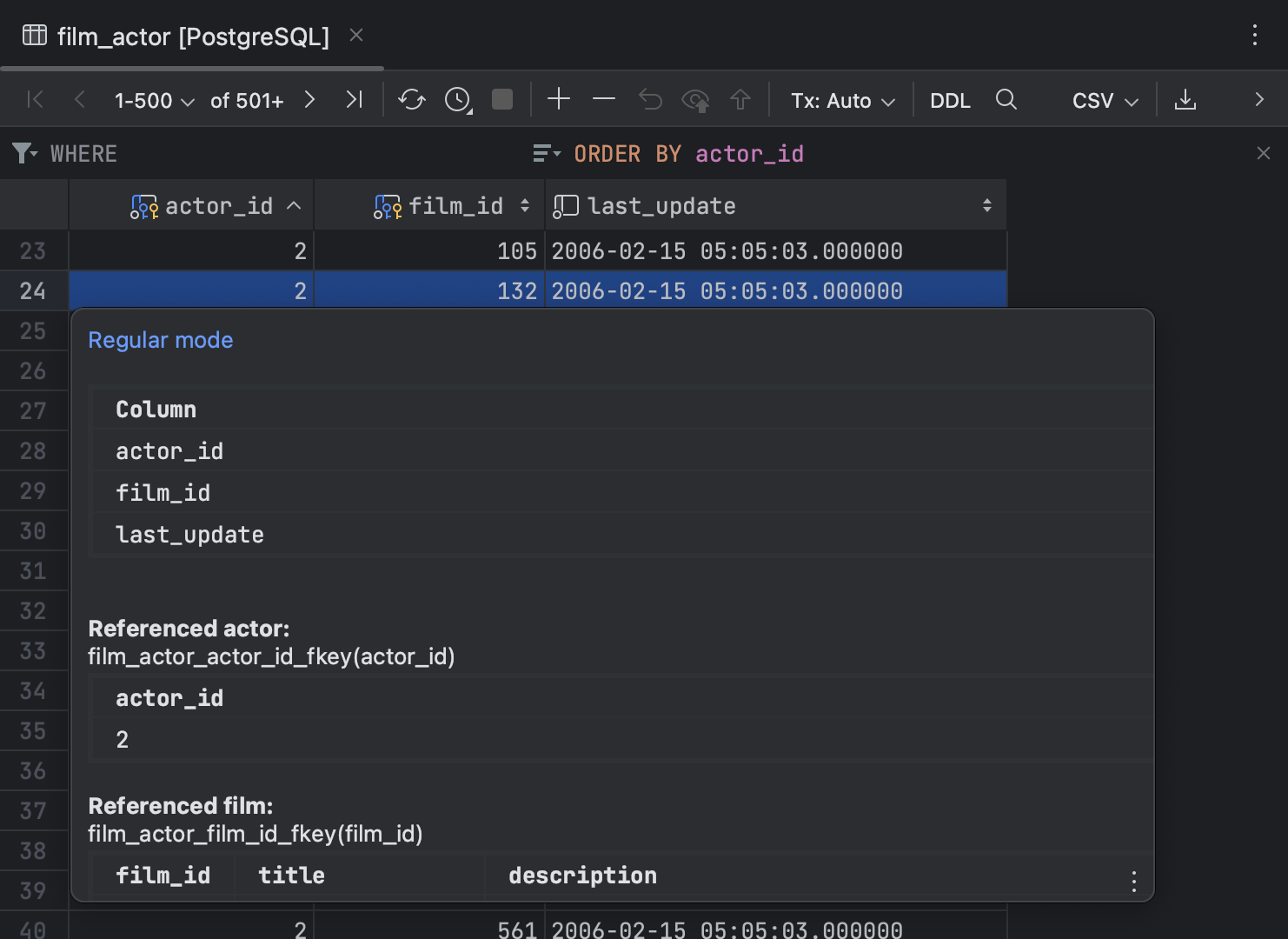Click the Regular mode link
Image resolution: width=1288 pixels, height=939 pixels.
pos(160,340)
